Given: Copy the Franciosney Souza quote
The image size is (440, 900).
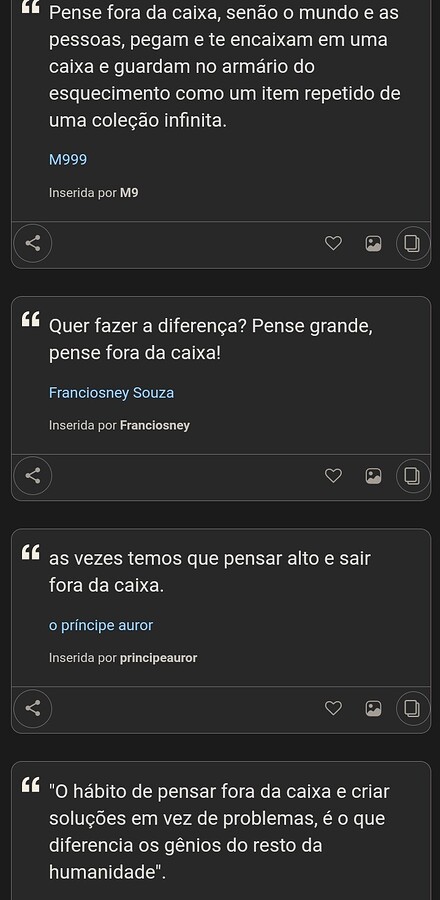Looking at the screenshot, I should pos(412,476).
